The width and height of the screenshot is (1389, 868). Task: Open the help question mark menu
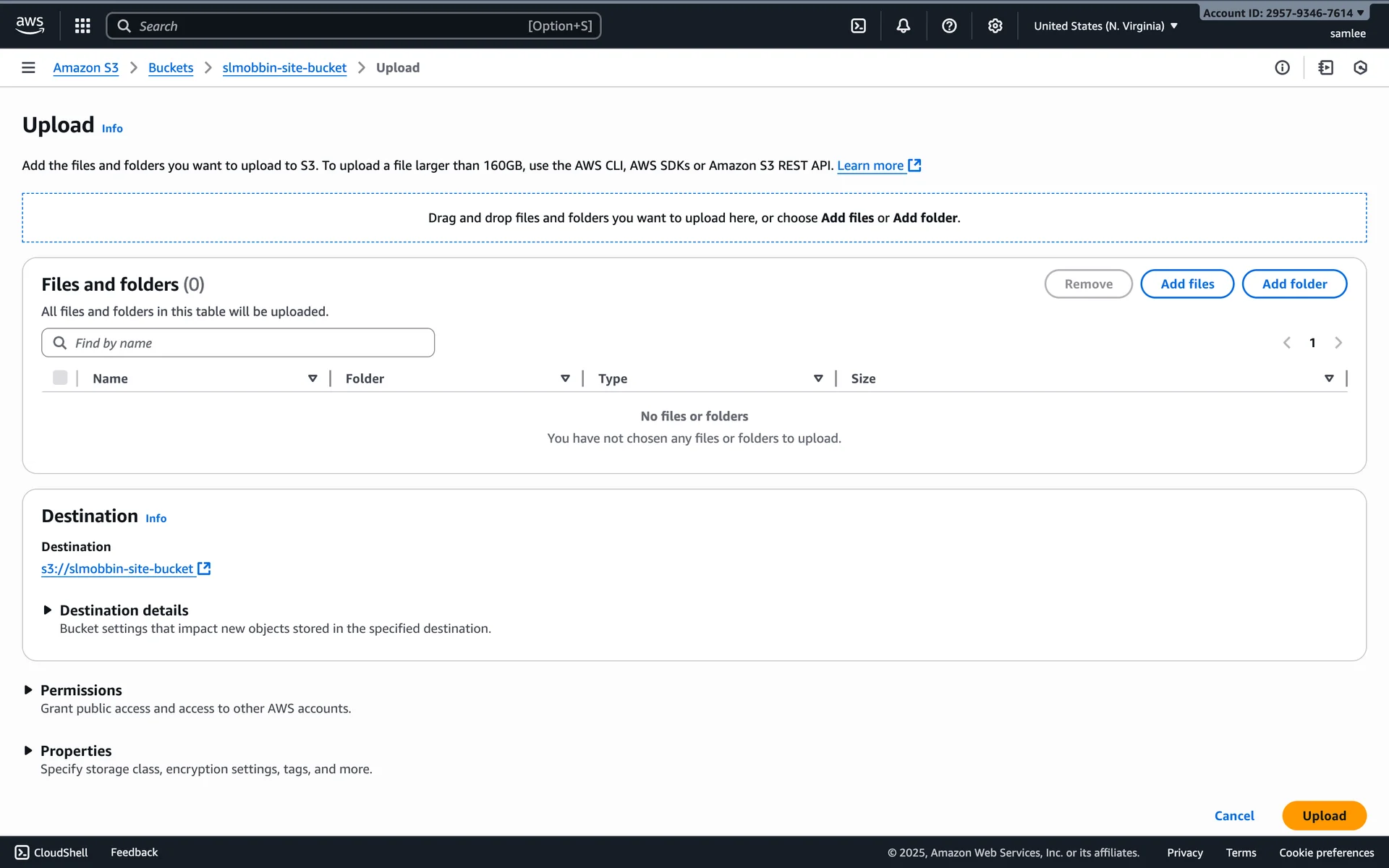(949, 26)
